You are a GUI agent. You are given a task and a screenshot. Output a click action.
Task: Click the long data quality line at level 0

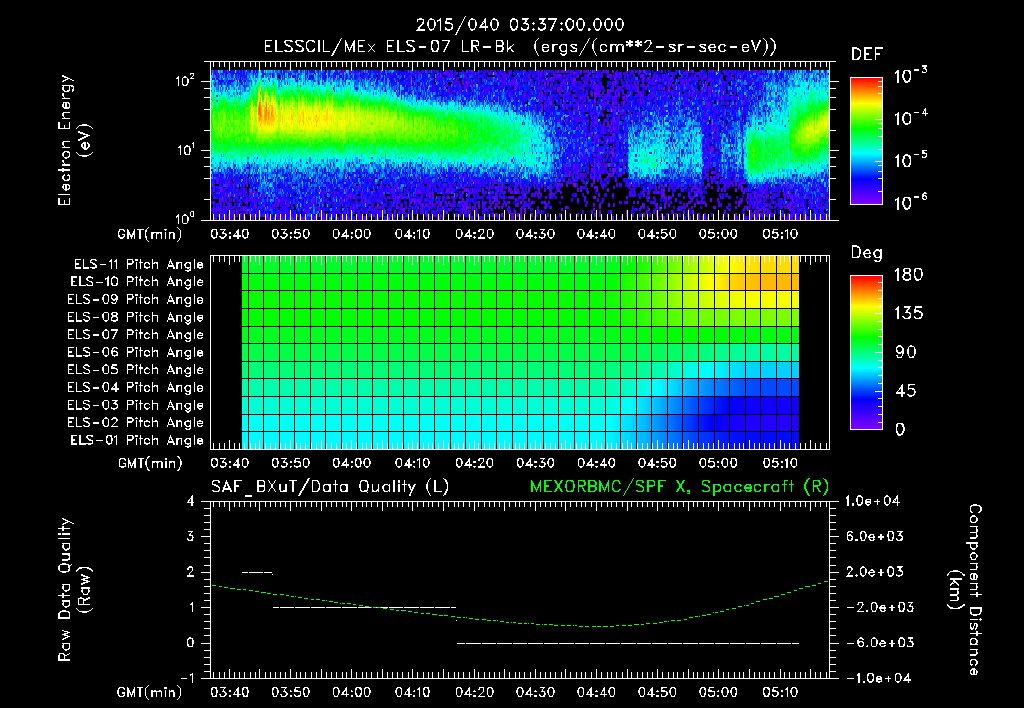tap(628, 643)
